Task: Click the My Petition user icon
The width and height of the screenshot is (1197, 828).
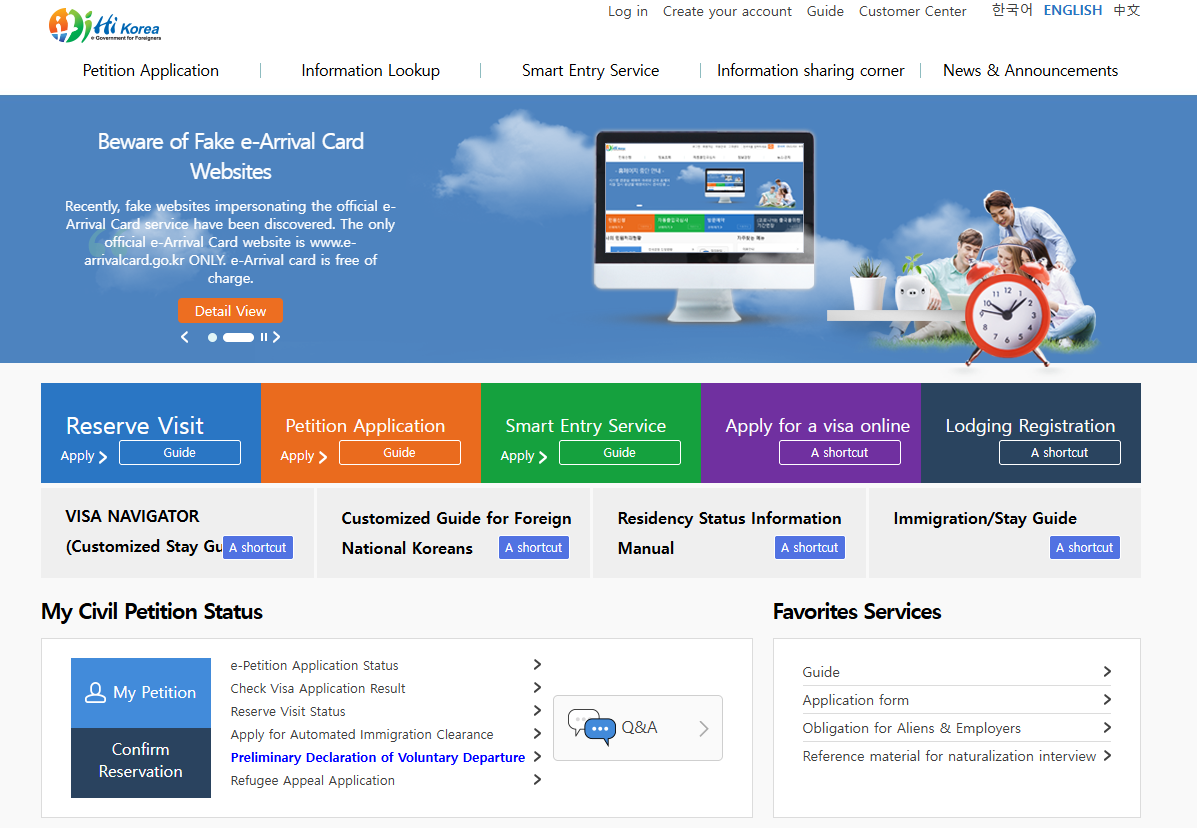Action: [x=95, y=692]
